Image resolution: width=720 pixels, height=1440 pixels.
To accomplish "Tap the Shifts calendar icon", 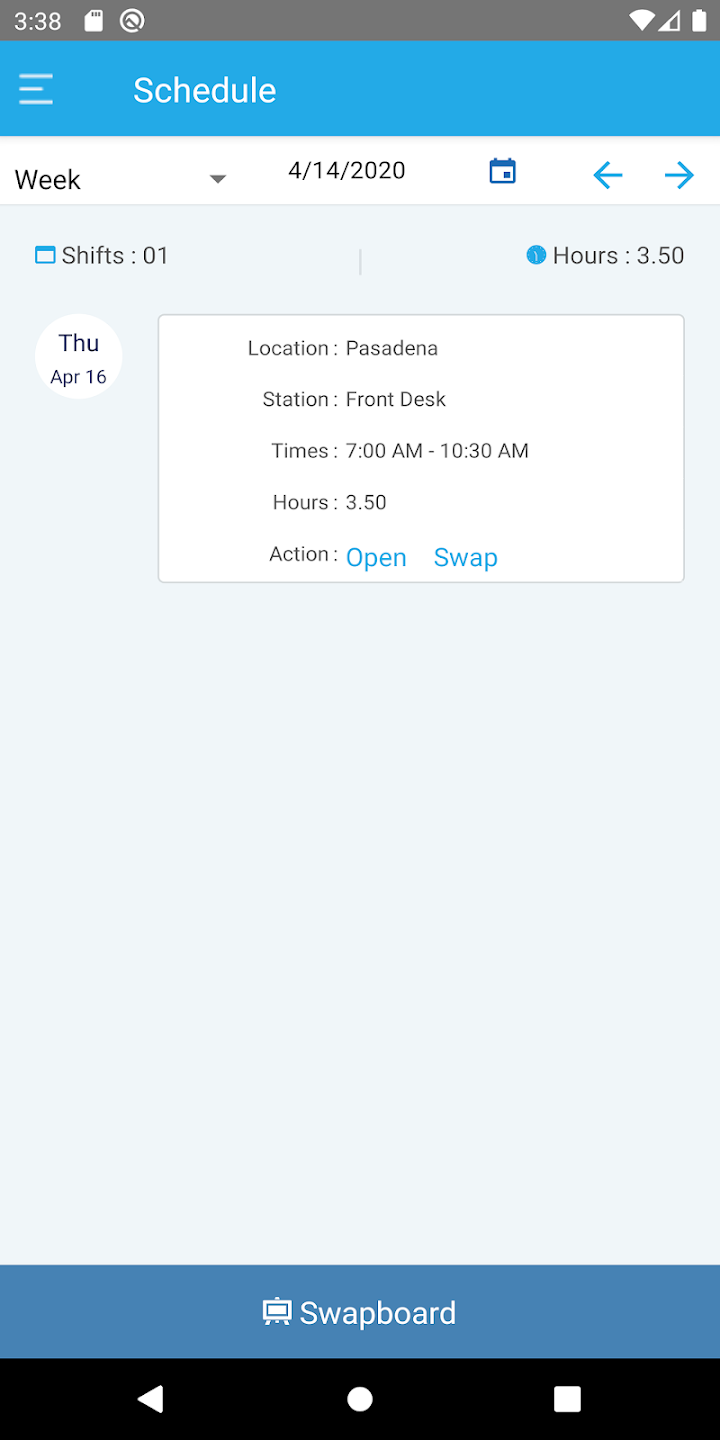I will pos(45,255).
